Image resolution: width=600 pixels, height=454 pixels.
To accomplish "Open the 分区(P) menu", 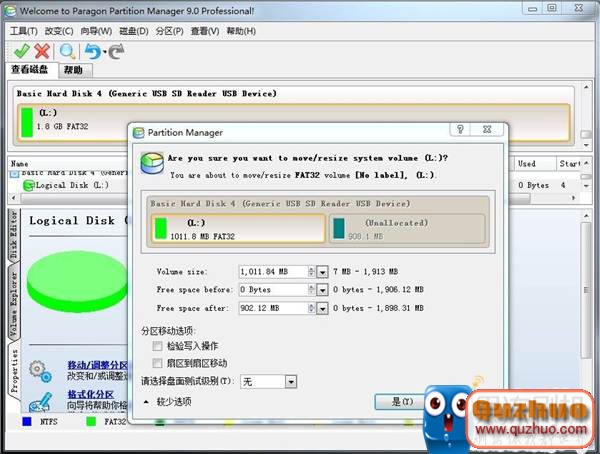I will click(x=170, y=31).
